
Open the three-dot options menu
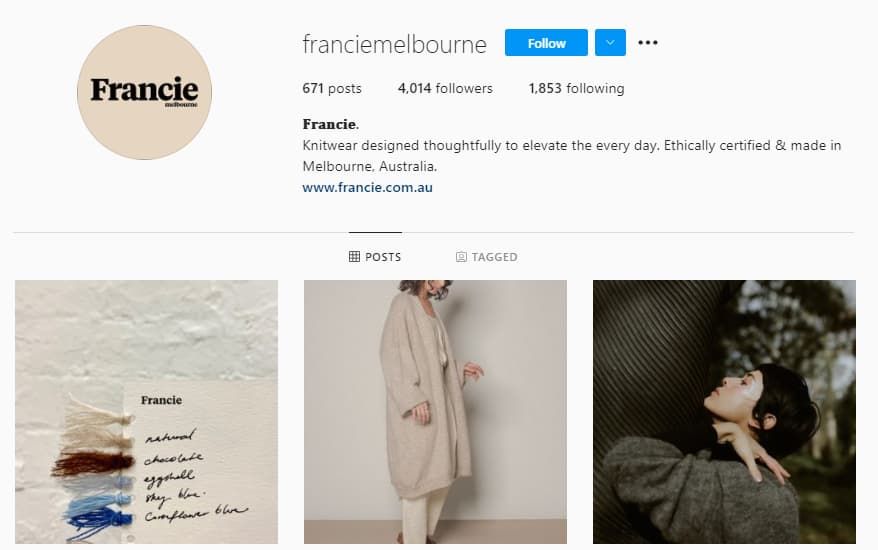tap(648, 43)
